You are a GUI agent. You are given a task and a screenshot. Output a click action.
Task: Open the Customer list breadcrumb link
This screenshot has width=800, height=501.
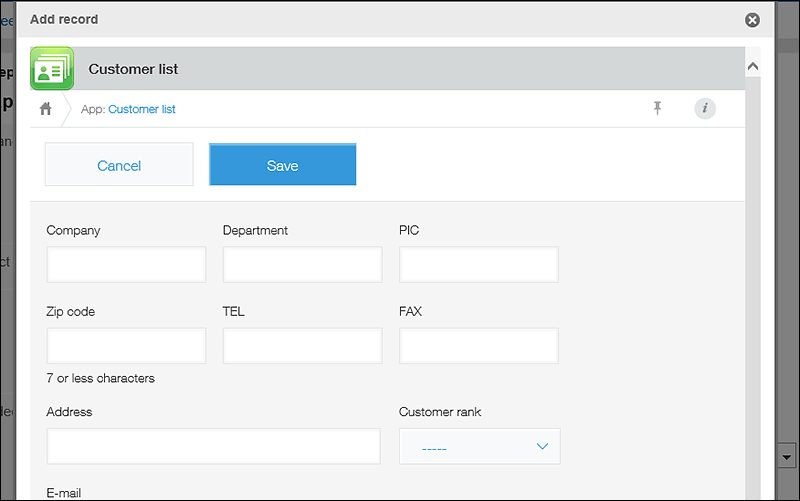(142, 109)
